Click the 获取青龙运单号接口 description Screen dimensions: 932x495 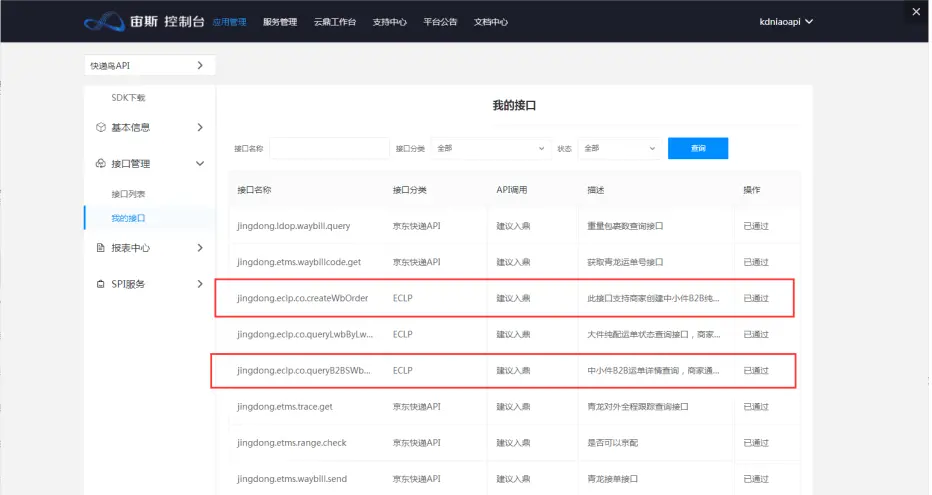(625, 262)
